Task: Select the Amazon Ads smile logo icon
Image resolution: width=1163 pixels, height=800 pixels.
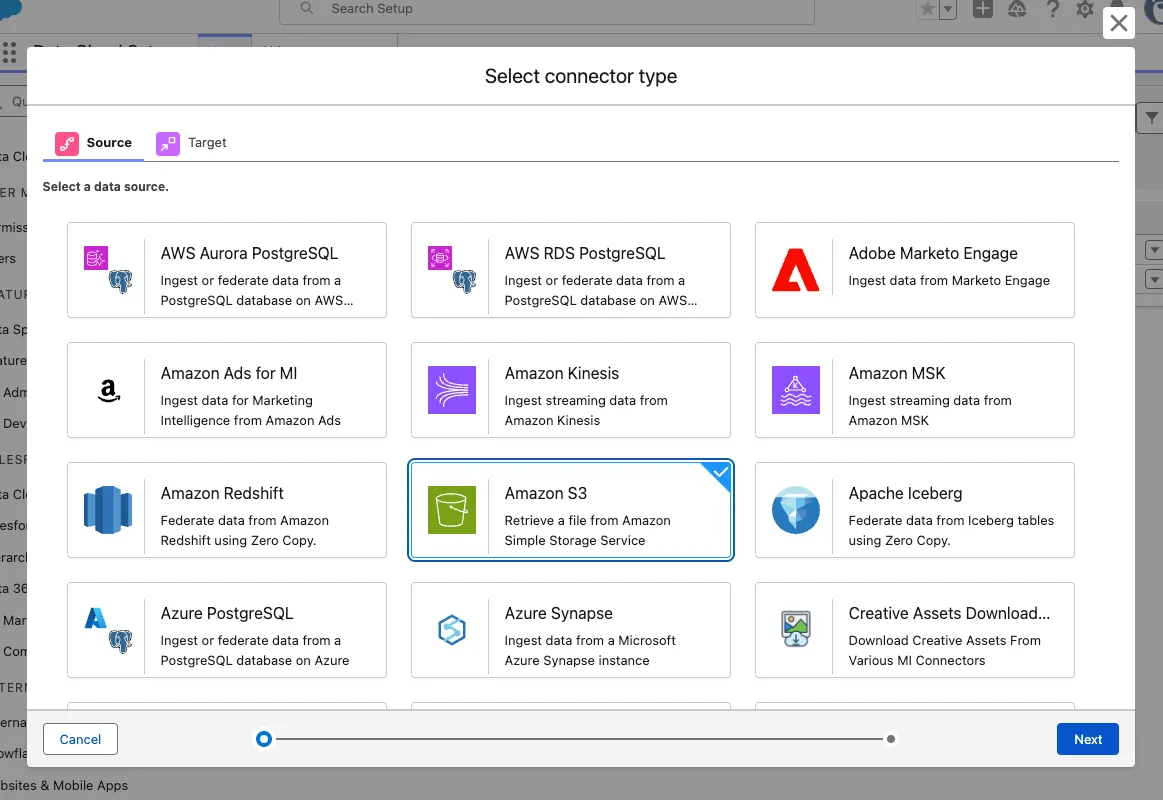Action: (108, 390)
